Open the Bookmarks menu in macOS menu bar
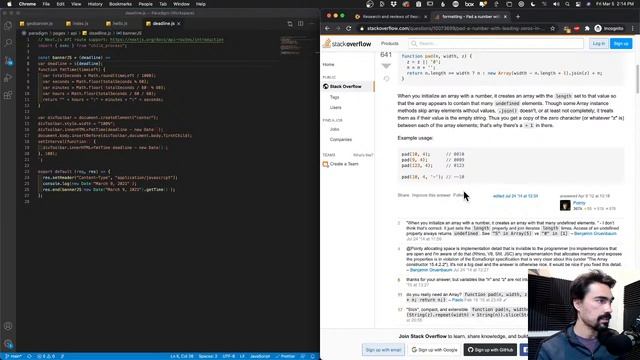This screenshot has height=360, width=640. pyautogui.click(x=120, y=4)
